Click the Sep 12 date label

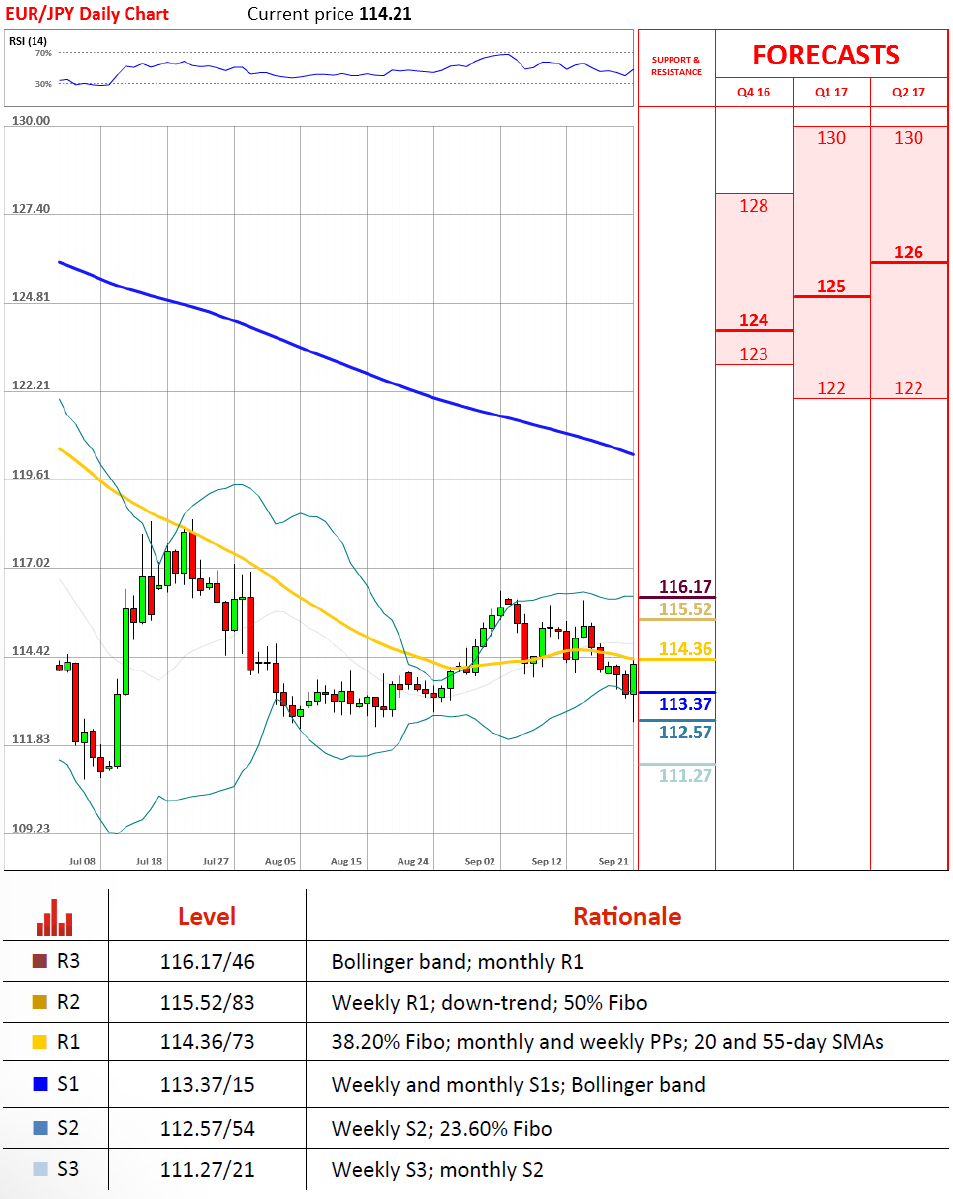(x=546, y=861)
